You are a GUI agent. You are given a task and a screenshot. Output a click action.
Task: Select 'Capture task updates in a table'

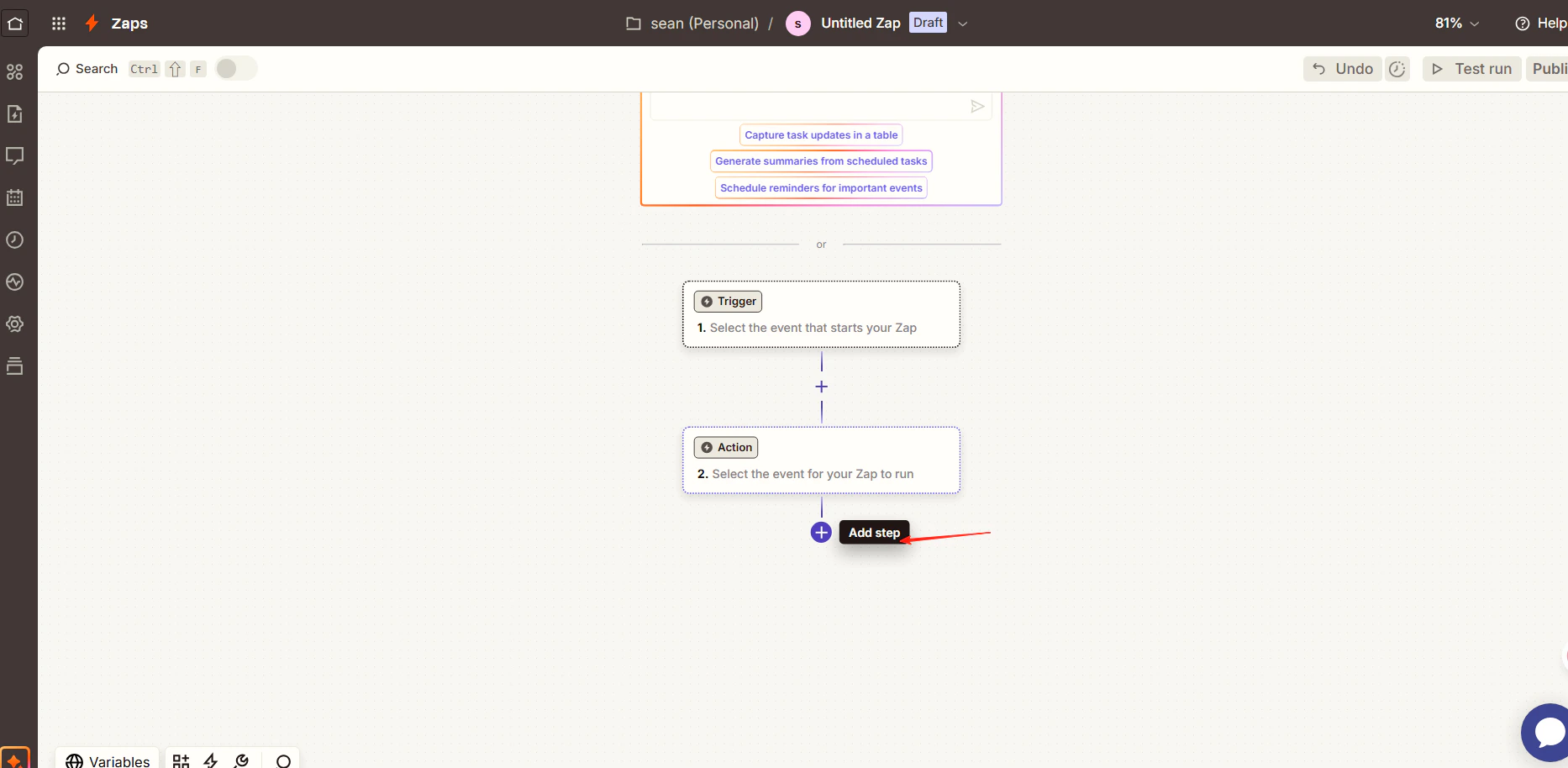821,134
